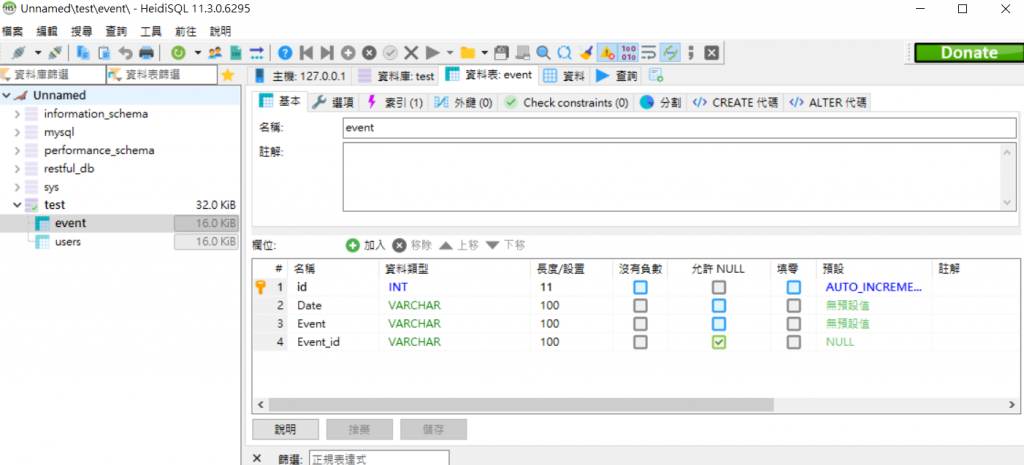Switch to the 索引 (1) tab
Screen dimensions: 1024x465
pyautogui.click(x=394, y=103)
